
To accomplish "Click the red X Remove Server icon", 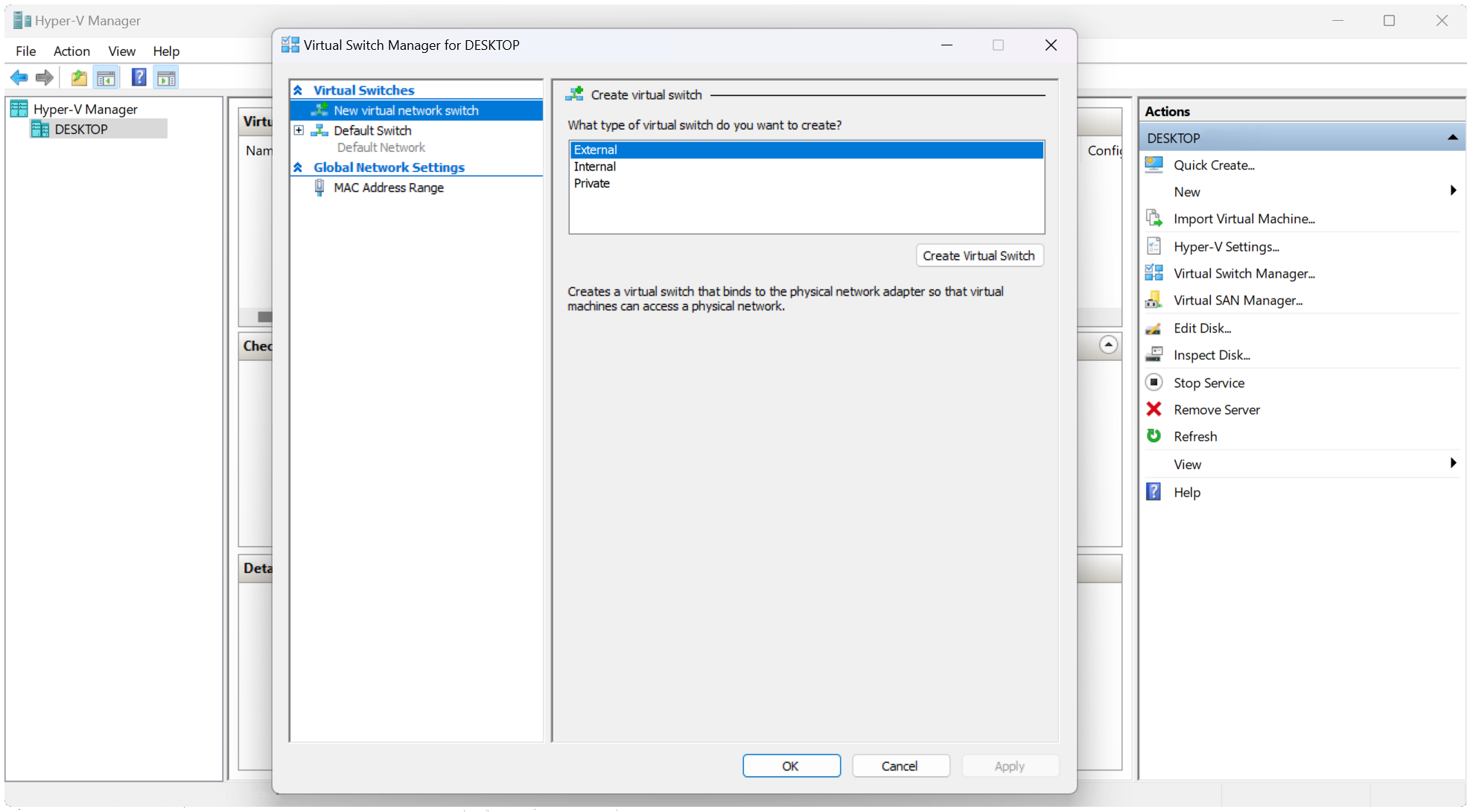I will (x=1154, y=409).
